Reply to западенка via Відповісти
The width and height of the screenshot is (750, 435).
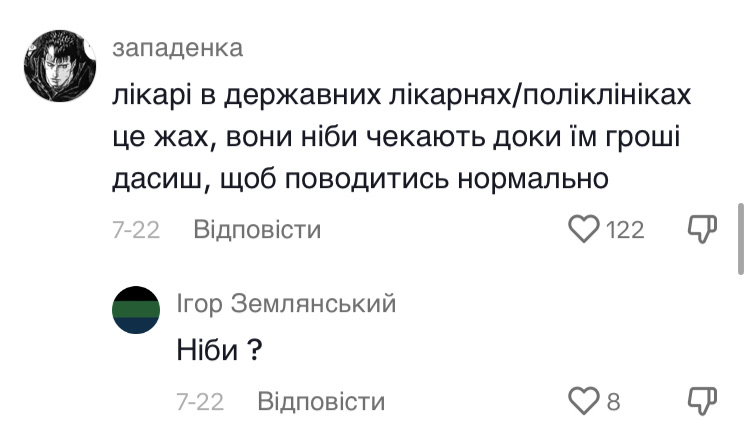pyautogui.click(x=257, y=229)
